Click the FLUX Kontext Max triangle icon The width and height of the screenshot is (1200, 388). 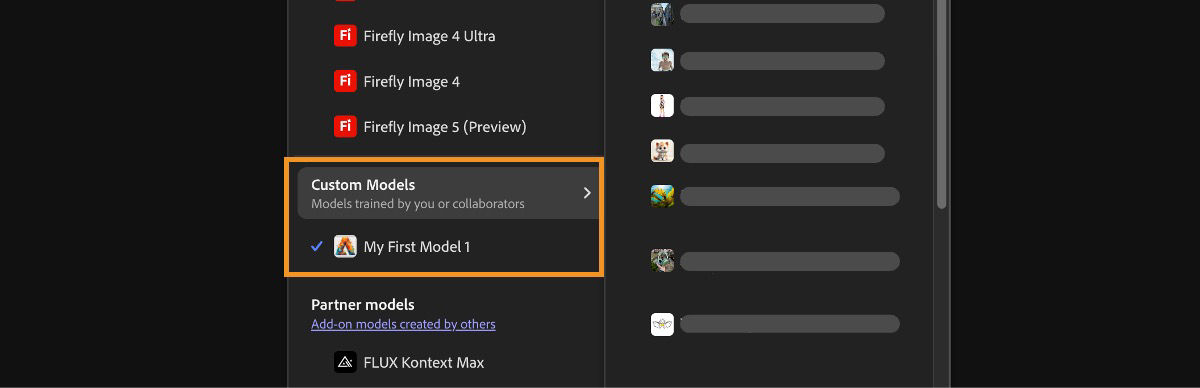pos(345,362)
